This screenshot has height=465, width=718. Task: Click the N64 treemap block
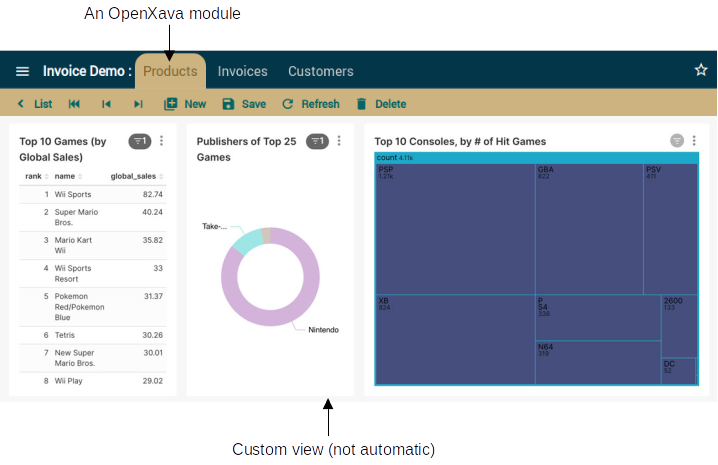598,363
